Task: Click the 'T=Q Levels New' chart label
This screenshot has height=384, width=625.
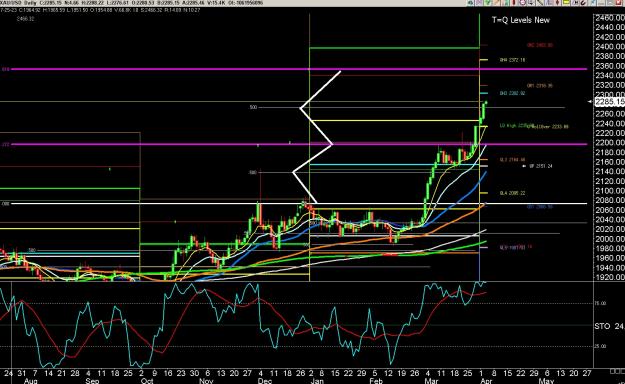Action: pos(521,20)
